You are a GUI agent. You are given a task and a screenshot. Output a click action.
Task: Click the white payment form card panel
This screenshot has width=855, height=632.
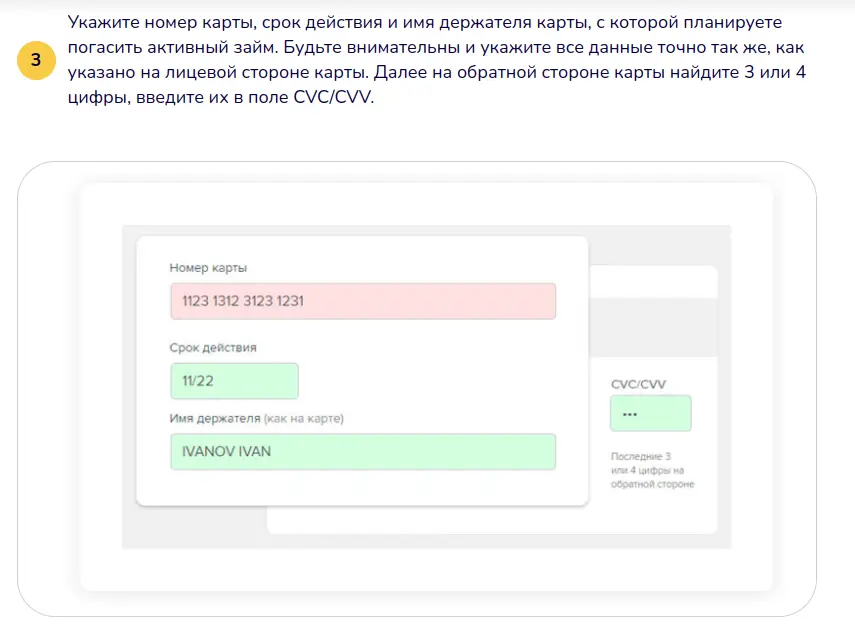click(363, 370)
